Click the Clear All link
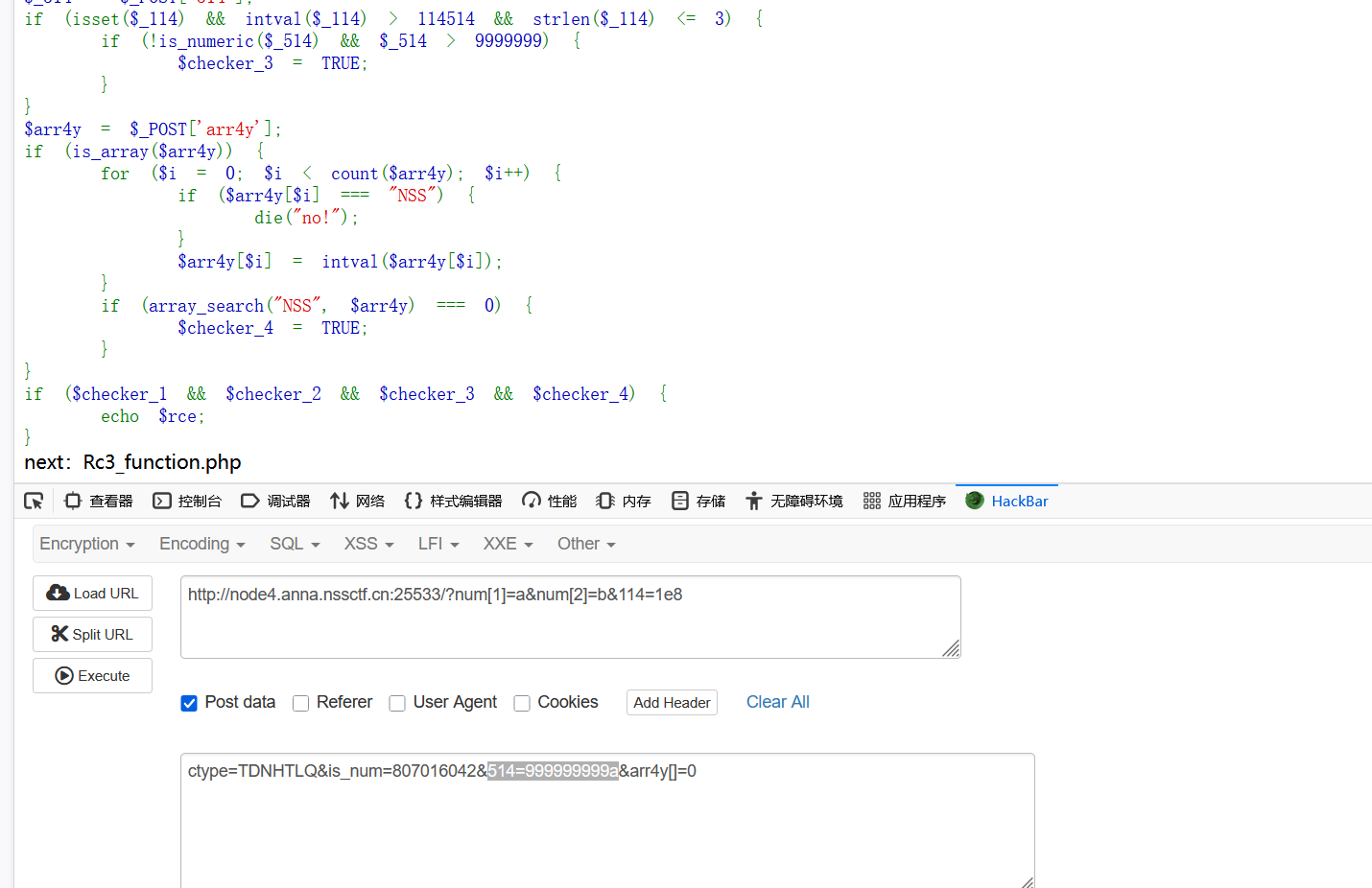Image resolution: width=1372 pixels, height=888 pixels. pyautogui.click(x=777, y=702)
